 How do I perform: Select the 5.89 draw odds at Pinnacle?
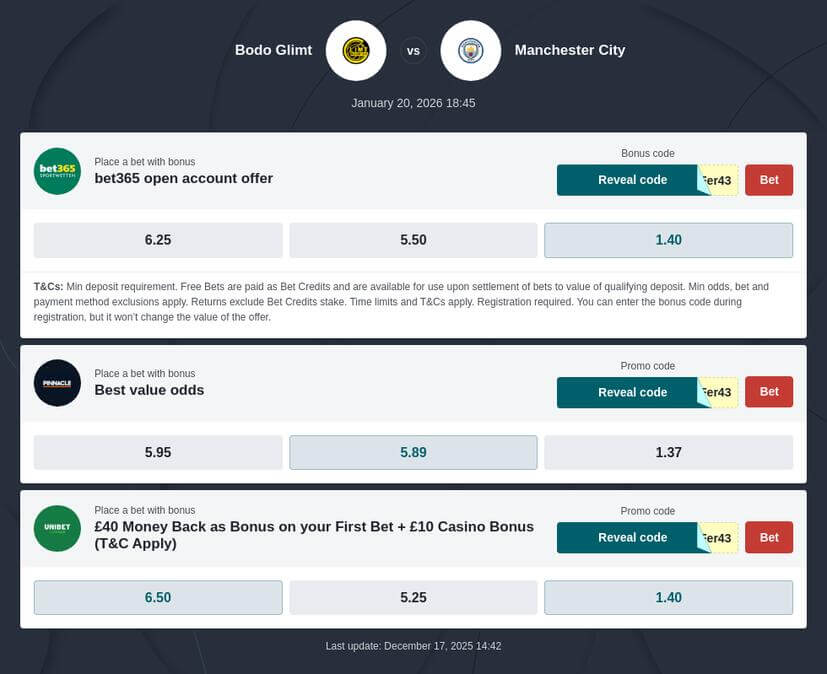point(413,452)
